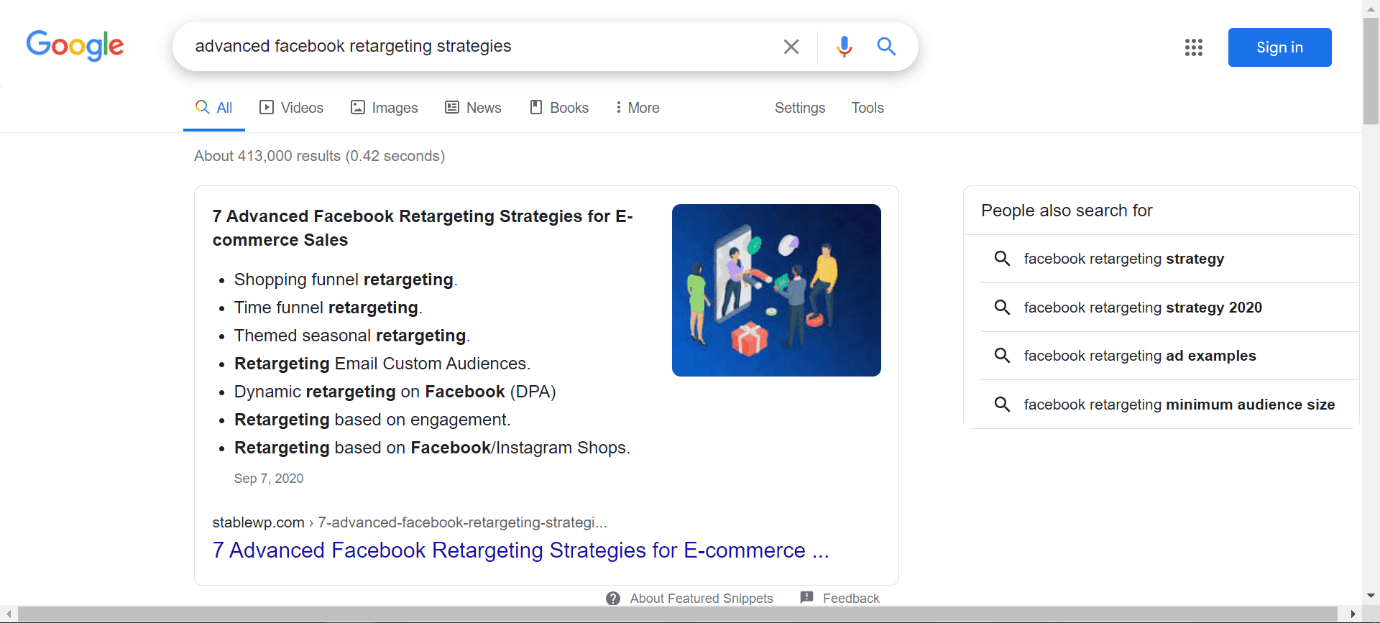Select the All results tab
The height and width of the screenshot is (623, 1380).
tap(214, 108)
